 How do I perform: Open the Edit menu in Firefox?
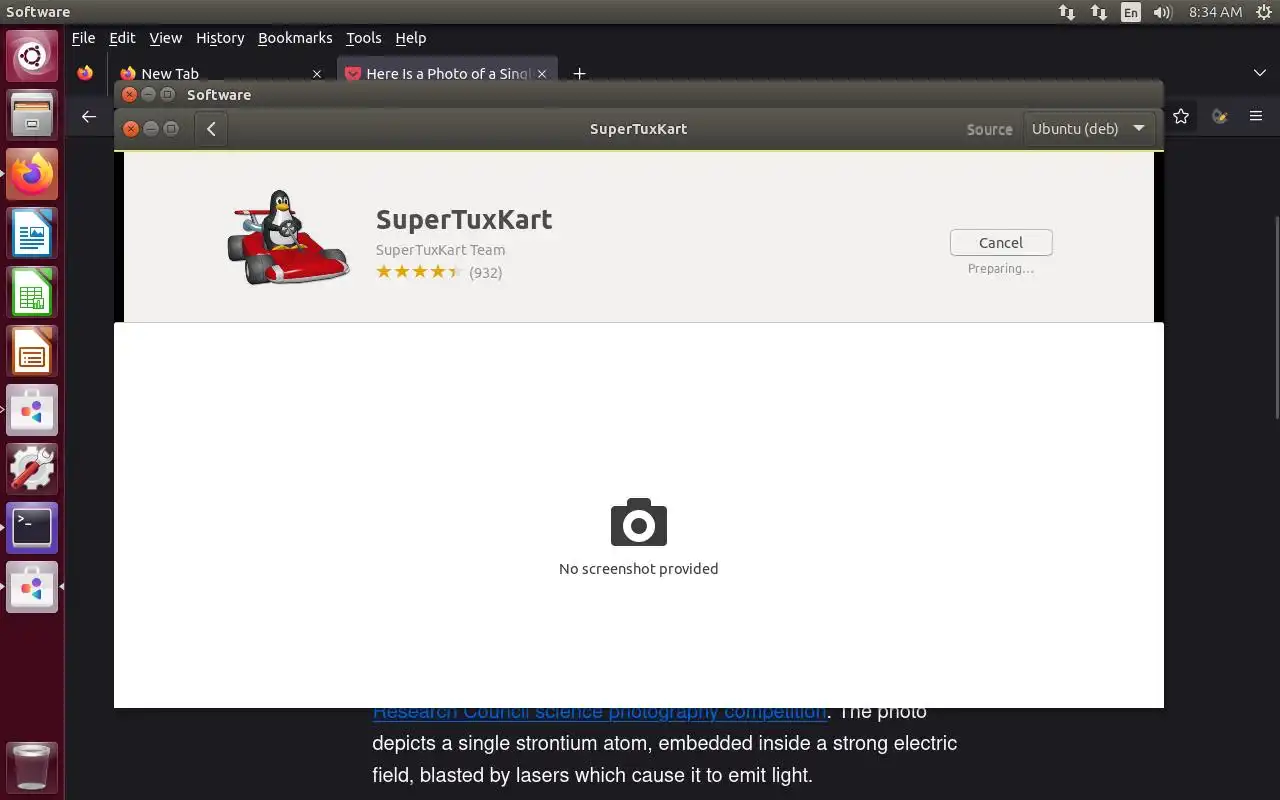pyautogui.click(x=122, y=38)
